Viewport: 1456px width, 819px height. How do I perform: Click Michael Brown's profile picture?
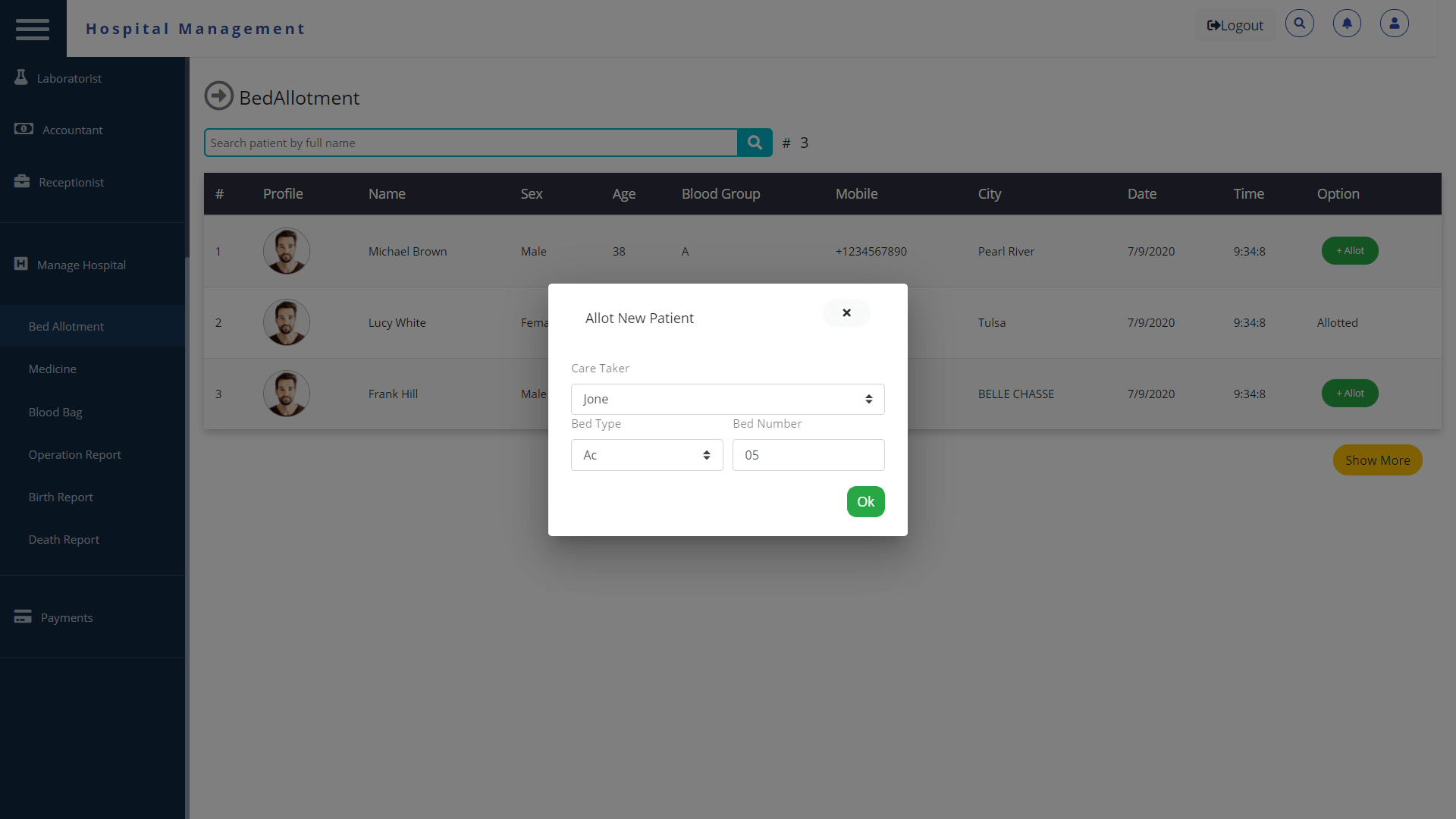pos(287,251)
